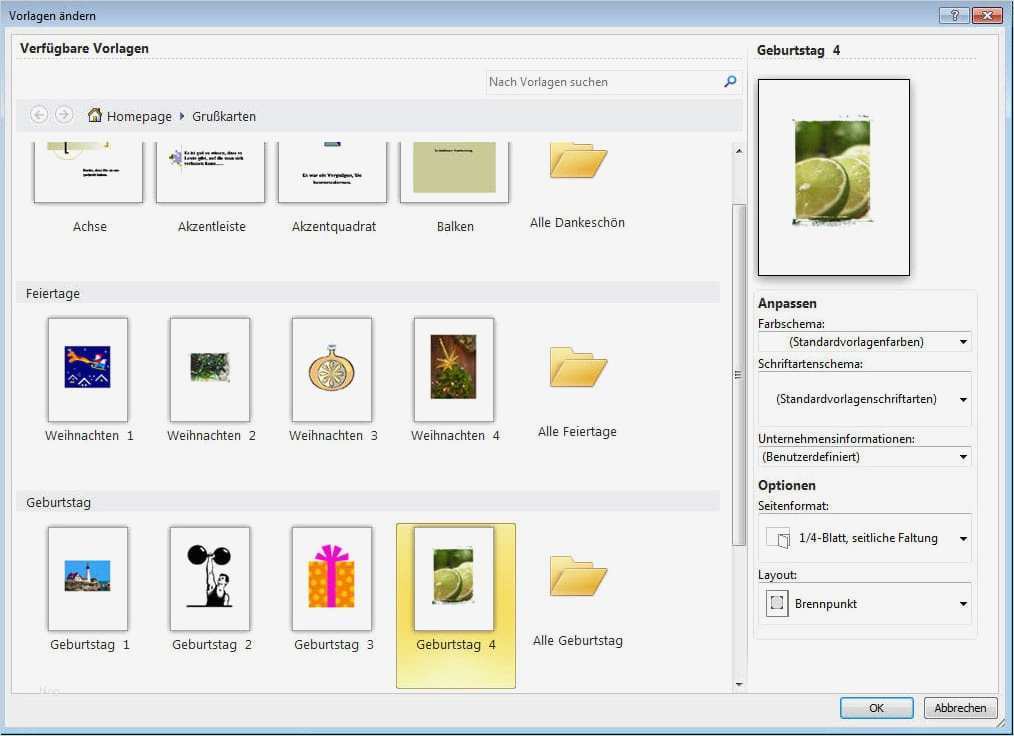This screenshot has height=736, width=1014.
Task: Open the Schriftartenschema dropdown
Action: pyautogui.click(x=865, y=399)
